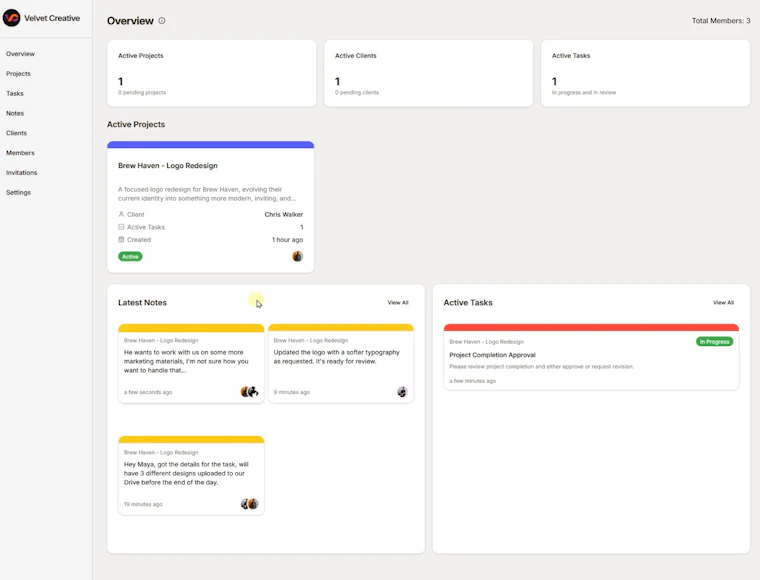Click the client name Chris Walker
The width and height of the screenshot is (760, 580).
(284, 215)
